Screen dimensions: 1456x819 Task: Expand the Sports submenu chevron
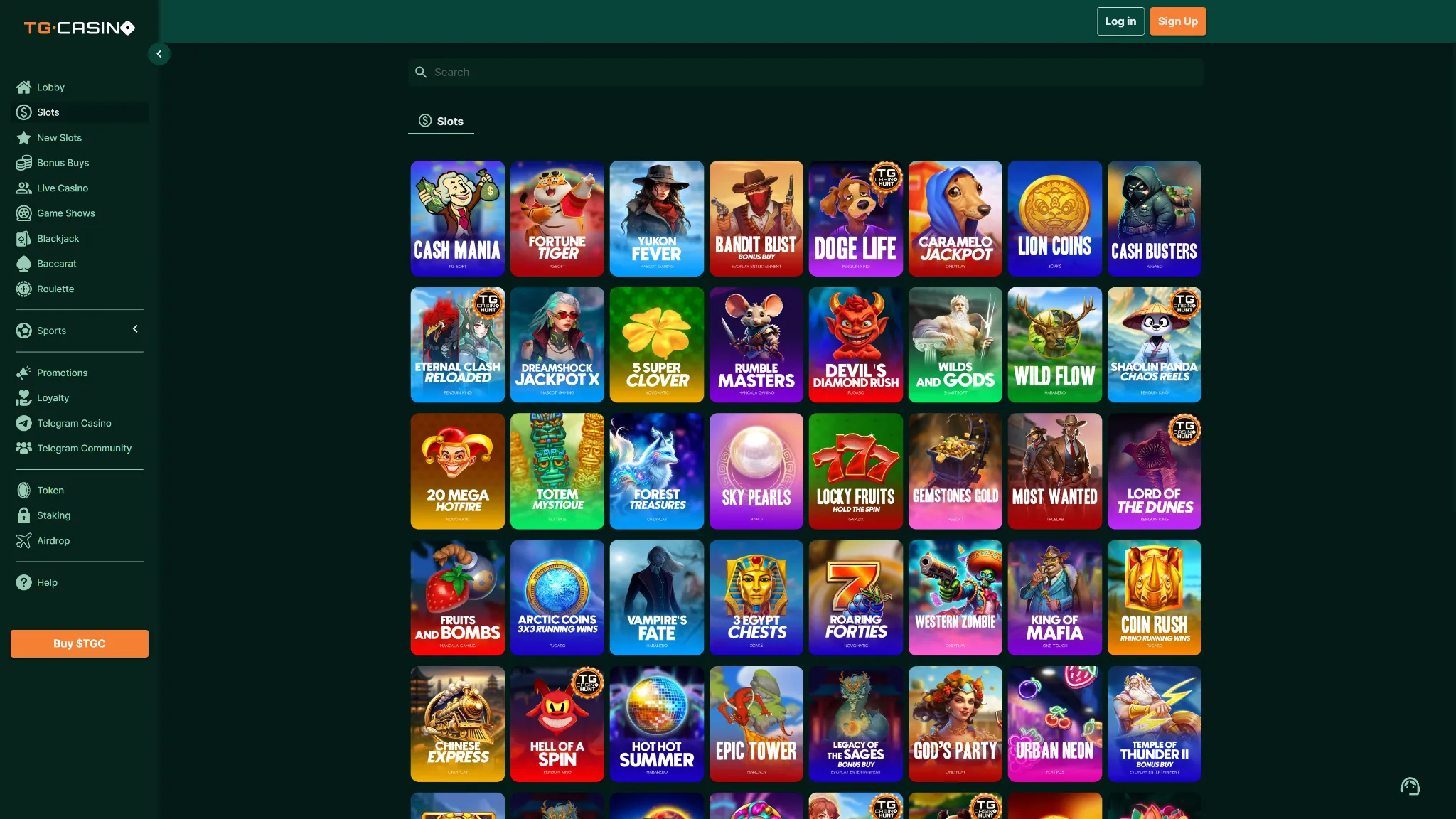[135, 329]
